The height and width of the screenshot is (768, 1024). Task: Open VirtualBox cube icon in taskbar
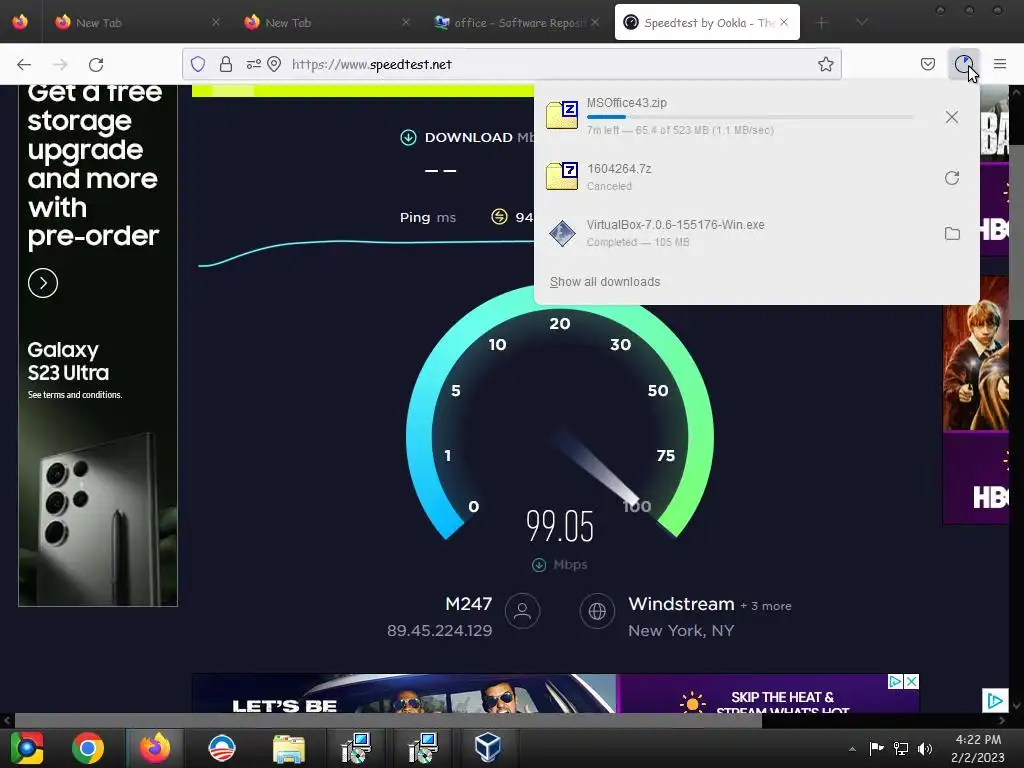[488, 748]
